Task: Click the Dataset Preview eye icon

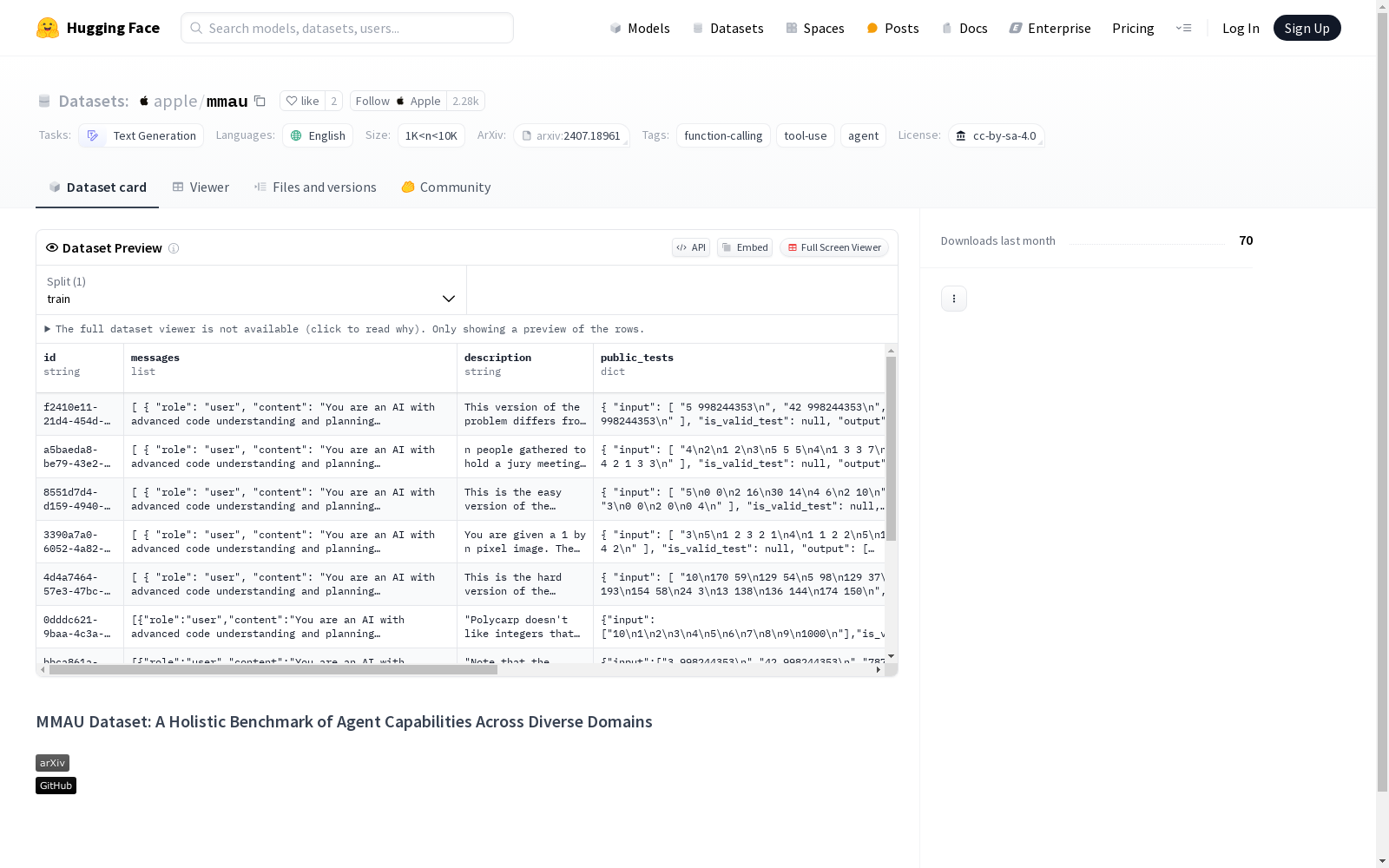Action: pos(52,247)
